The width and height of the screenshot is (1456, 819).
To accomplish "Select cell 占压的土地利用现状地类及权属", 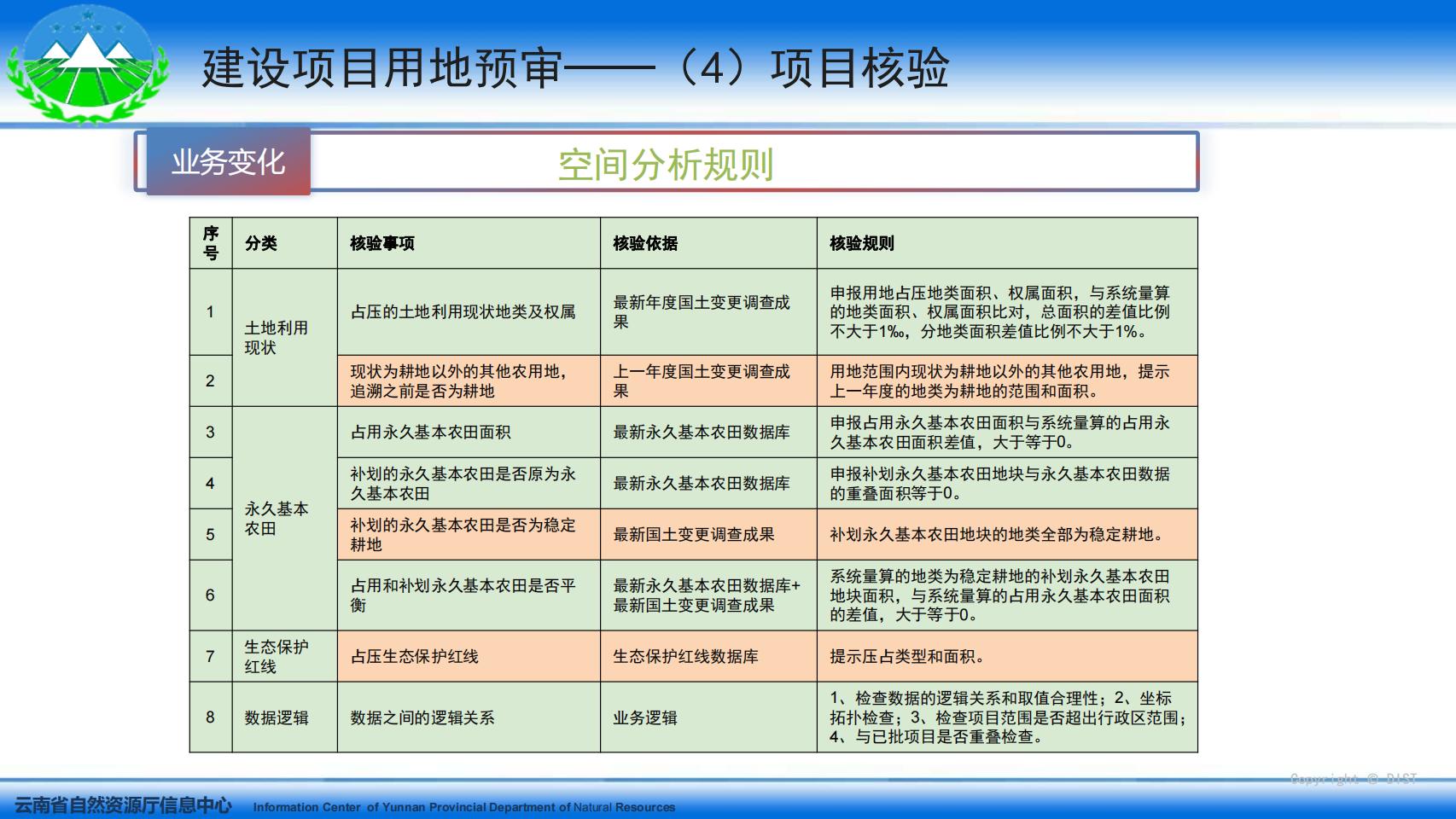I will pyautogui.click(x=469, y=312).
